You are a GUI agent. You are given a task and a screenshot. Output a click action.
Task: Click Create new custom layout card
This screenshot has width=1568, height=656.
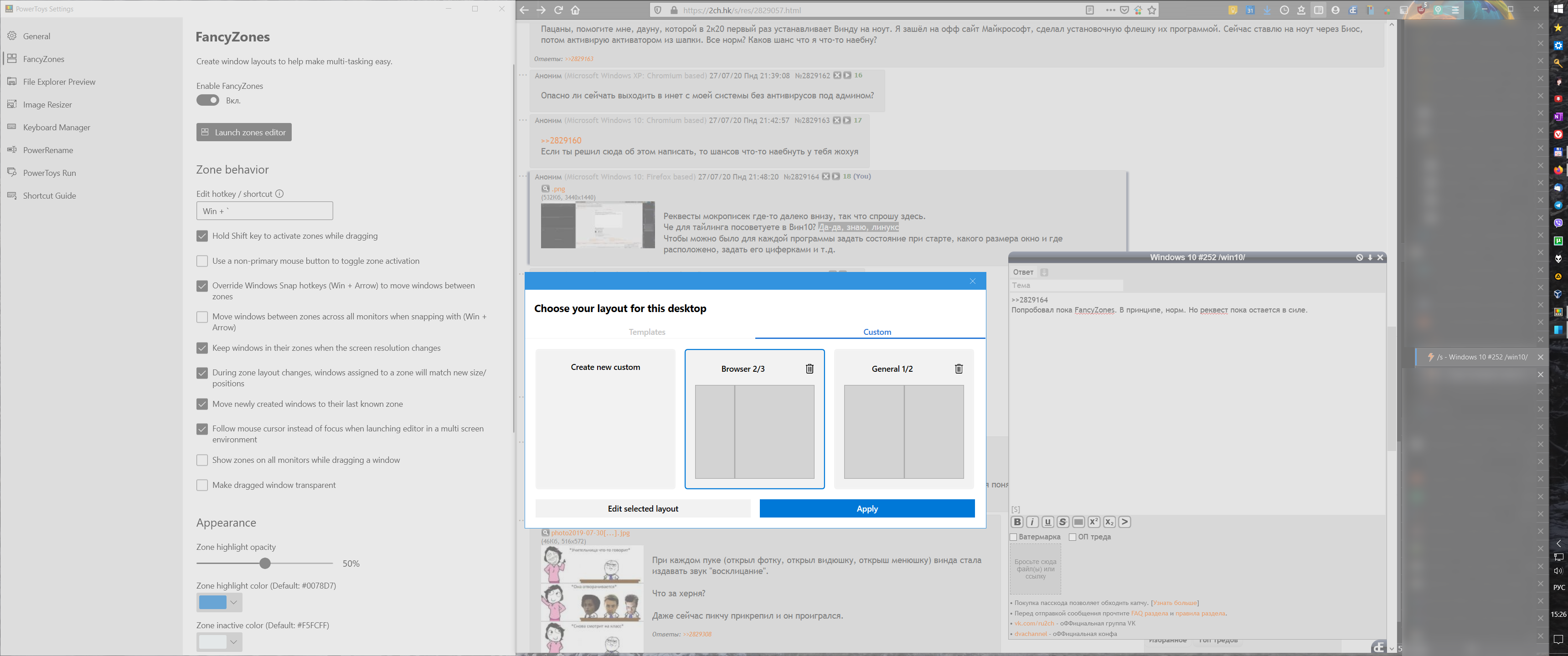[x=605, y=419]
